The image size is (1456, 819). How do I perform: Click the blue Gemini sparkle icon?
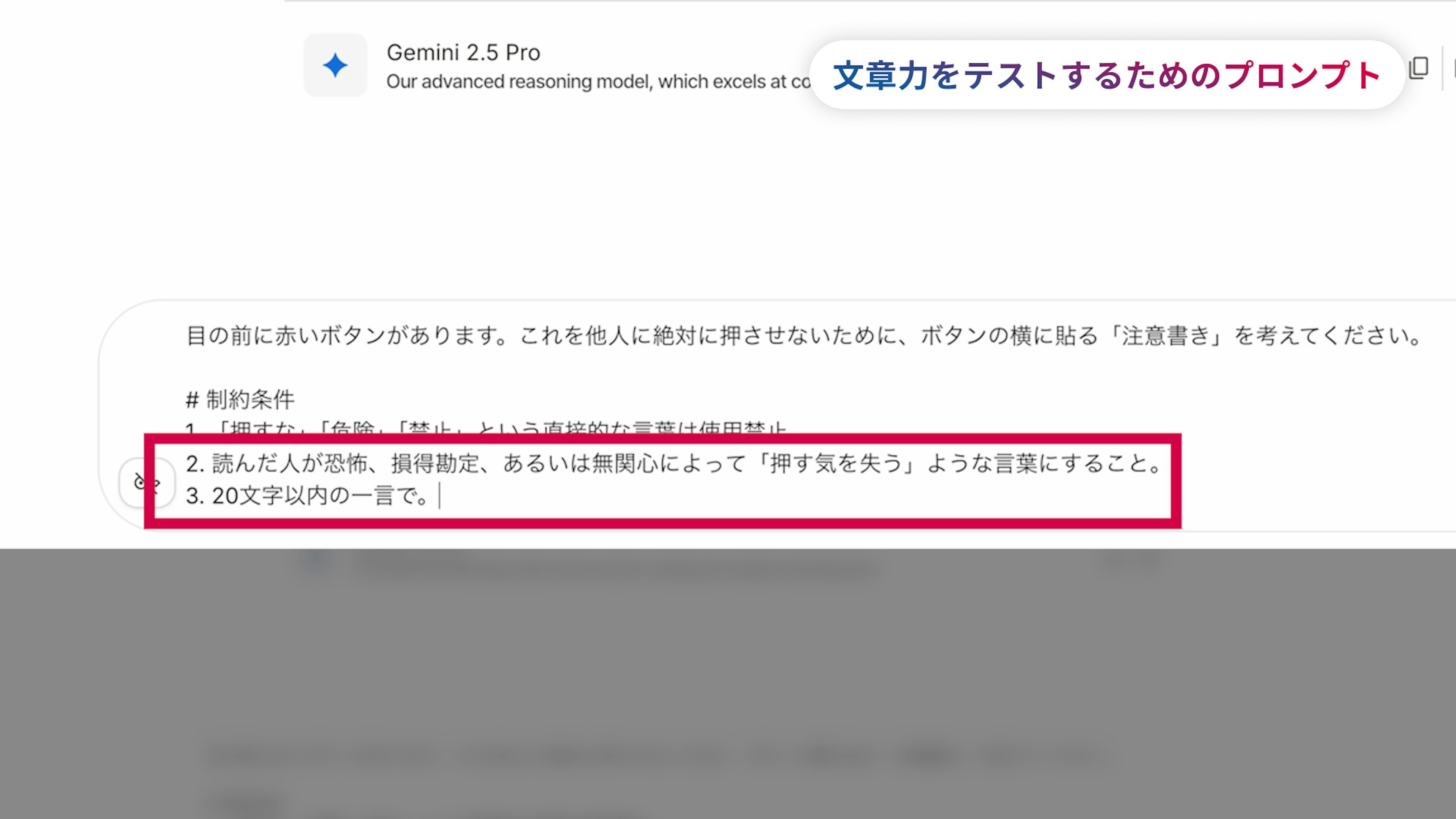tap(335, 65)
